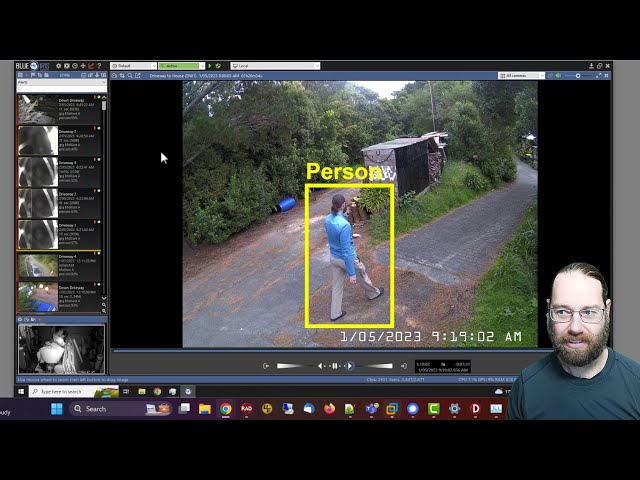Adjust the forward speed slider
Screen dimensions: 640x480
click(374, 366)
